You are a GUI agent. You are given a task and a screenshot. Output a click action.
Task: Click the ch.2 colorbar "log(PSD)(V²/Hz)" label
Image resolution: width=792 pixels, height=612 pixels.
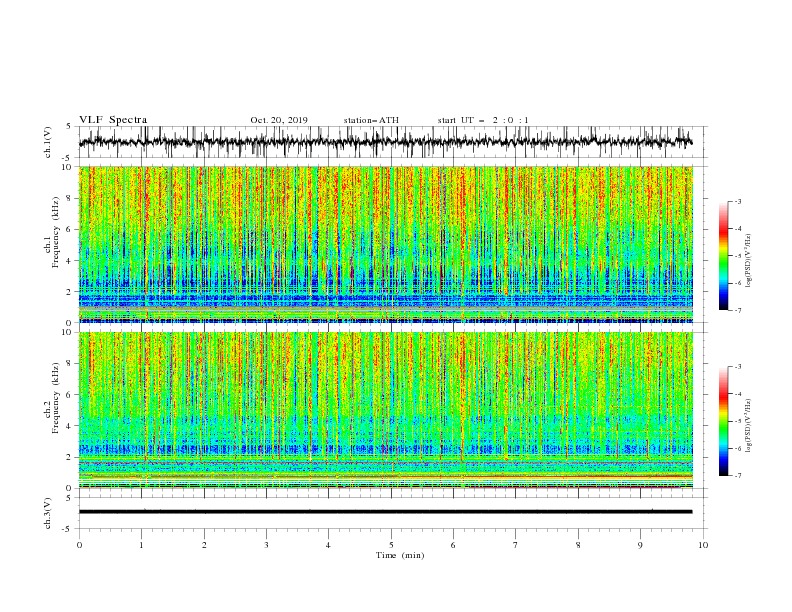click(748, 426)
